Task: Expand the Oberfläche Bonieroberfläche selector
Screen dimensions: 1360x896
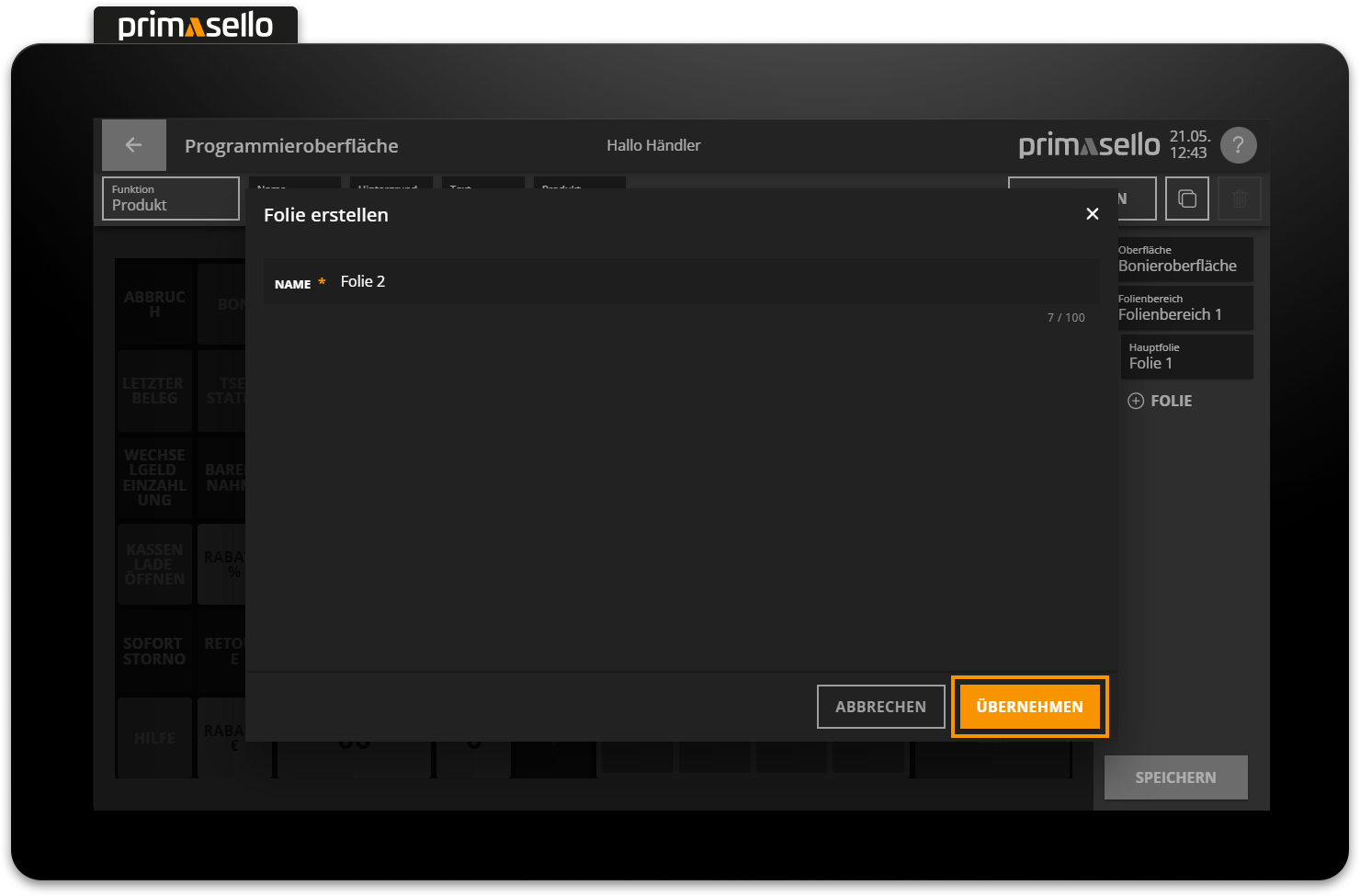Action: [1184, 259]
